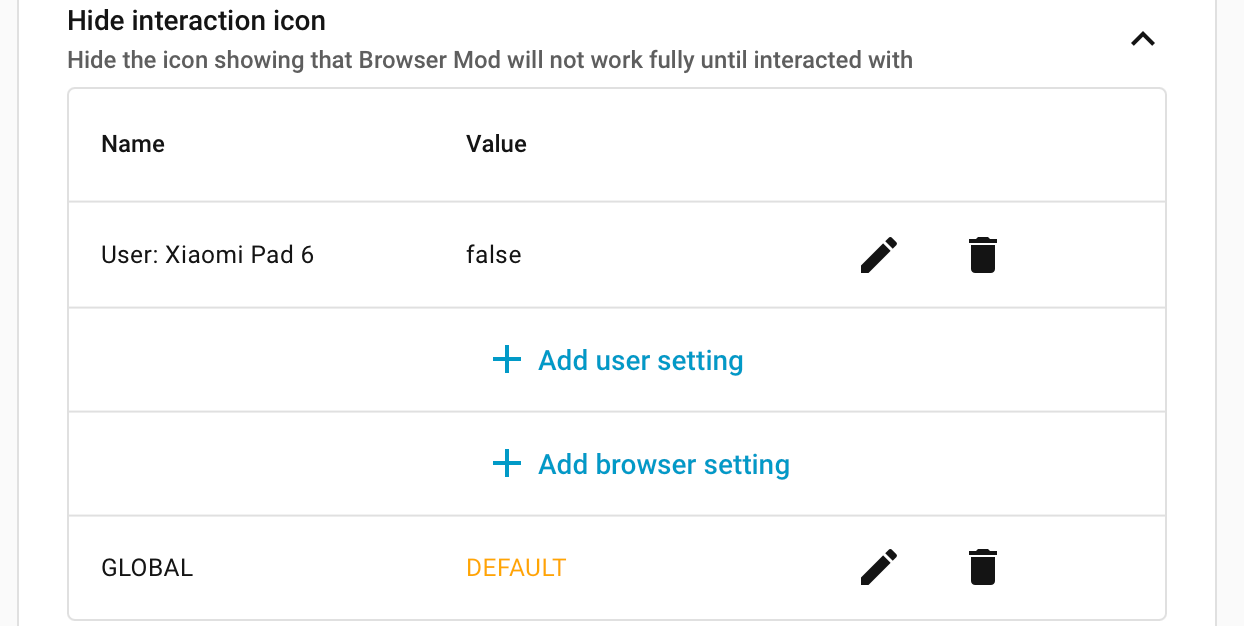Viewport: 1244px width, 626px height.
Task: Click the Hide interaction icon heading
Action: (196, 20)
